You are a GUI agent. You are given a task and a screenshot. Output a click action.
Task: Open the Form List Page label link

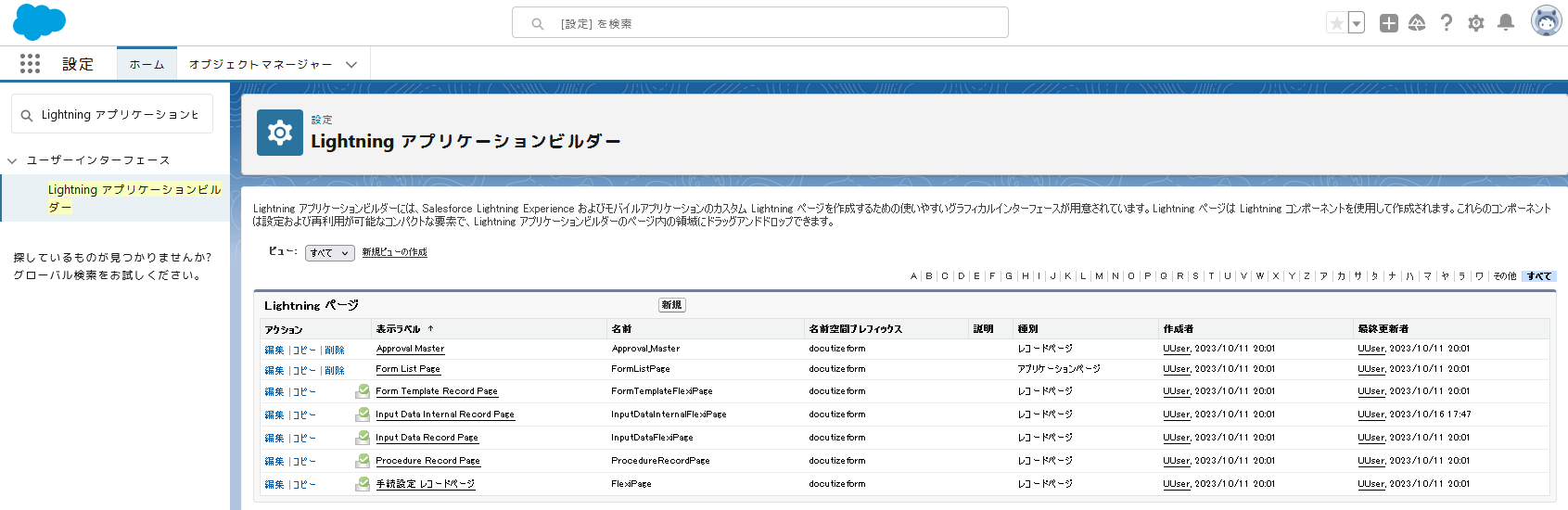pos(408,369)
